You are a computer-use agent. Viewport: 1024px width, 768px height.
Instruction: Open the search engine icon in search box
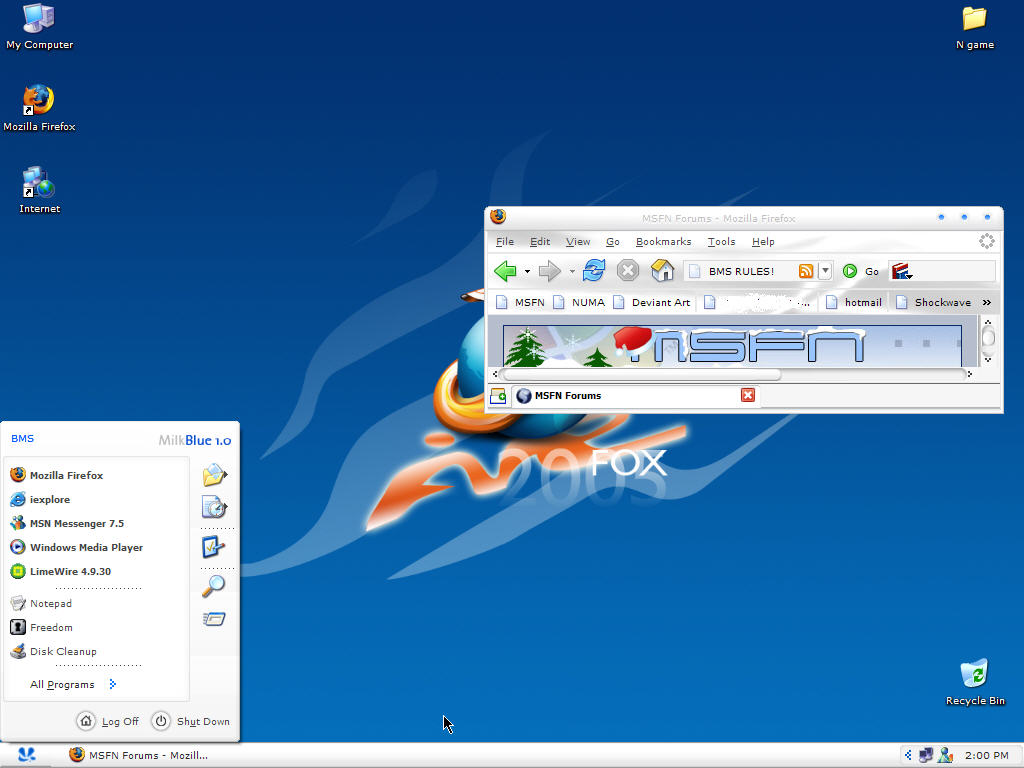(x=901, y=271)
